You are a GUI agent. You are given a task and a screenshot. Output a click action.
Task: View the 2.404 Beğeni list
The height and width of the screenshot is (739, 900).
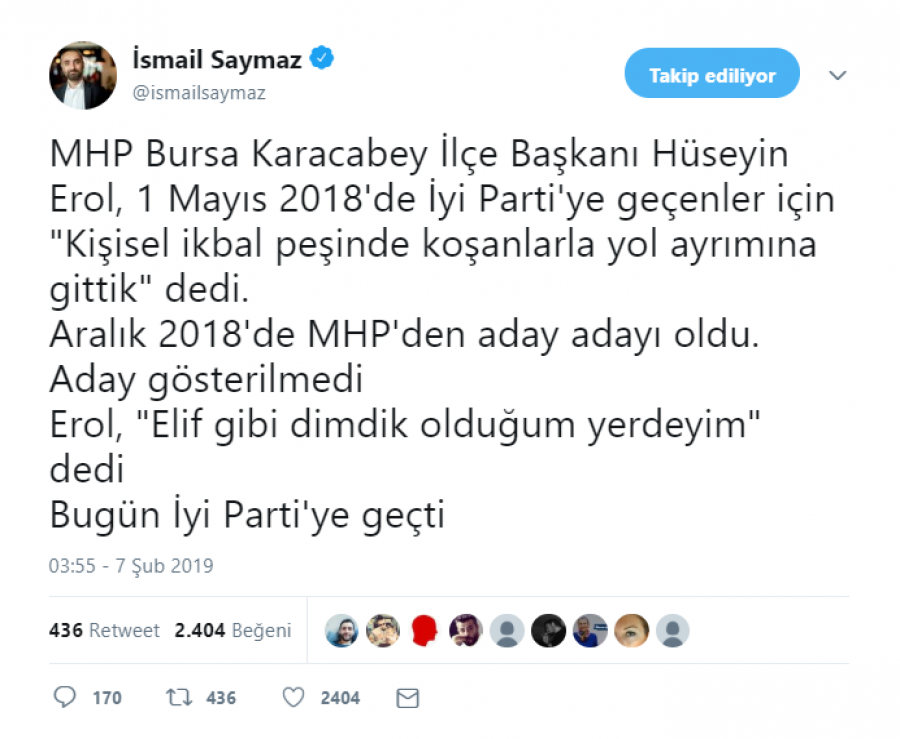(x=232, y=630)
